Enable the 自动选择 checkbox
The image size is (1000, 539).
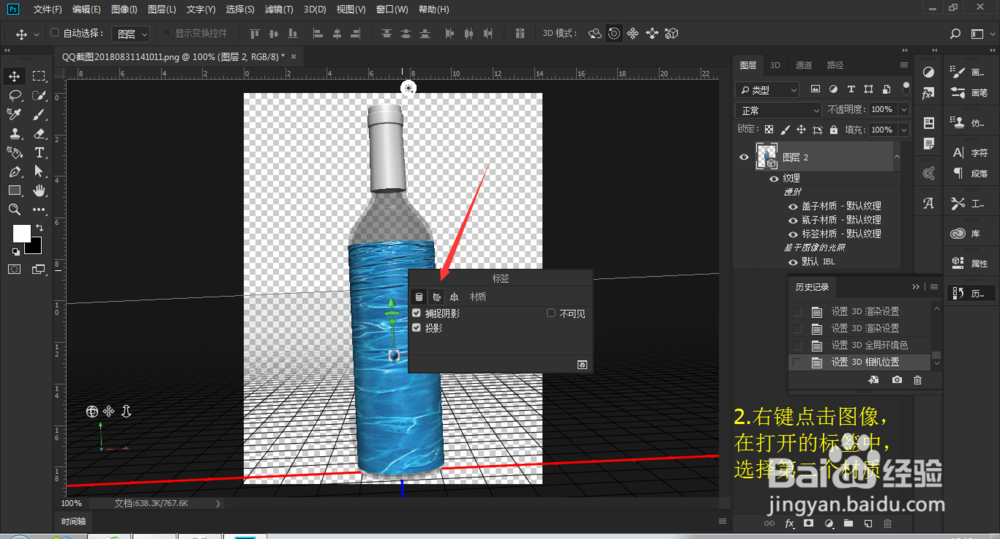coord(55,33)
